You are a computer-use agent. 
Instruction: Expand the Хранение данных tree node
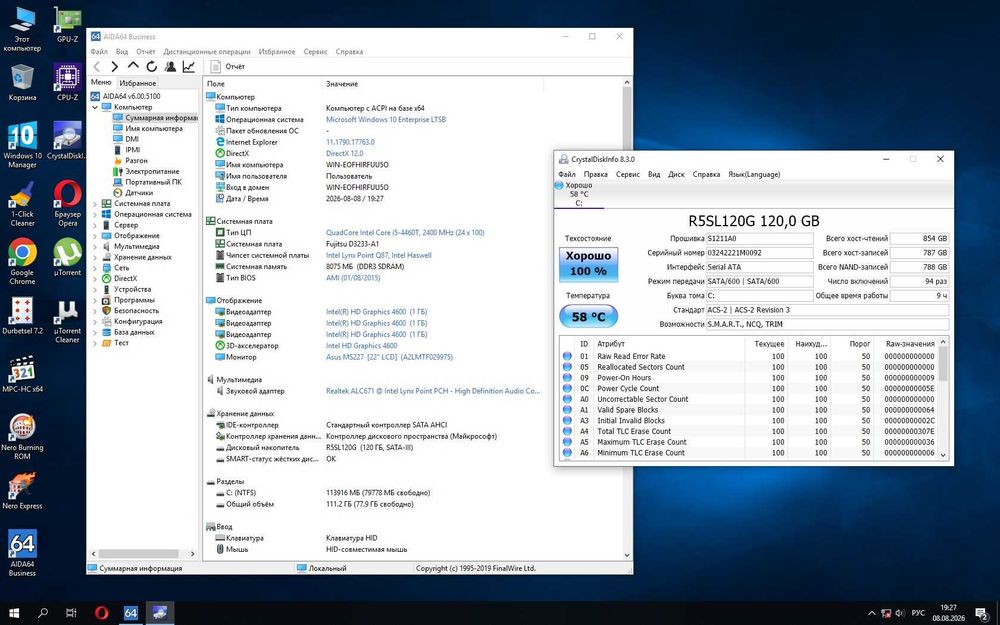95,257
